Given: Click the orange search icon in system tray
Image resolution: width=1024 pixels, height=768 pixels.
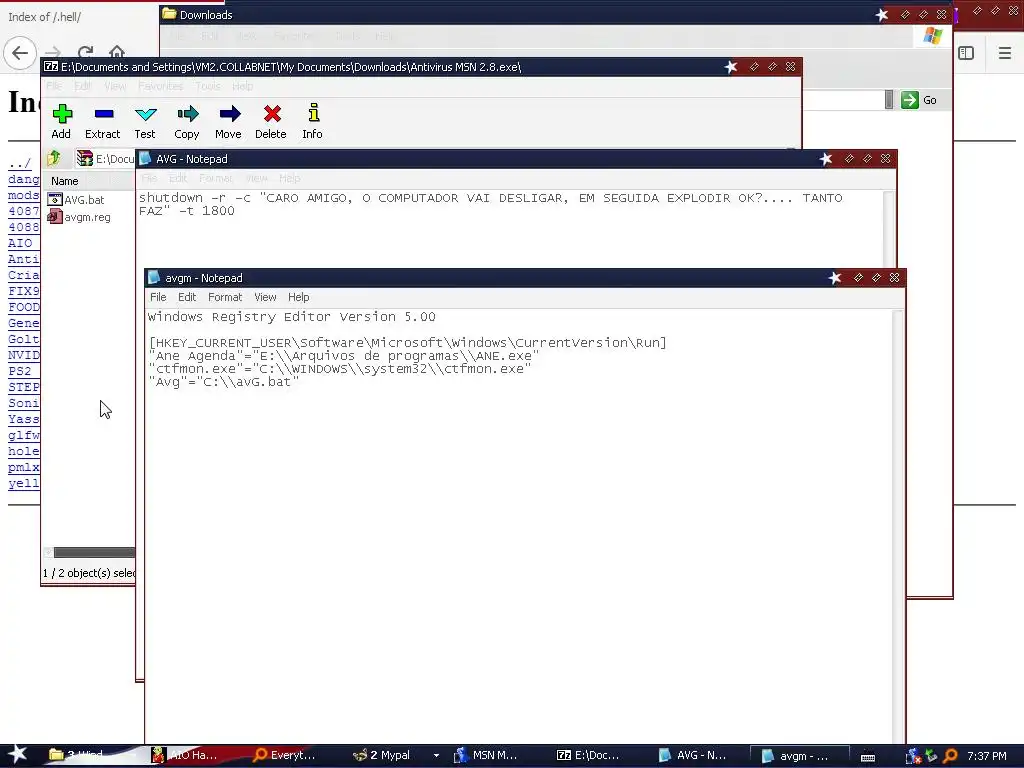Looking at the screenshot, I should pos(950,756).
